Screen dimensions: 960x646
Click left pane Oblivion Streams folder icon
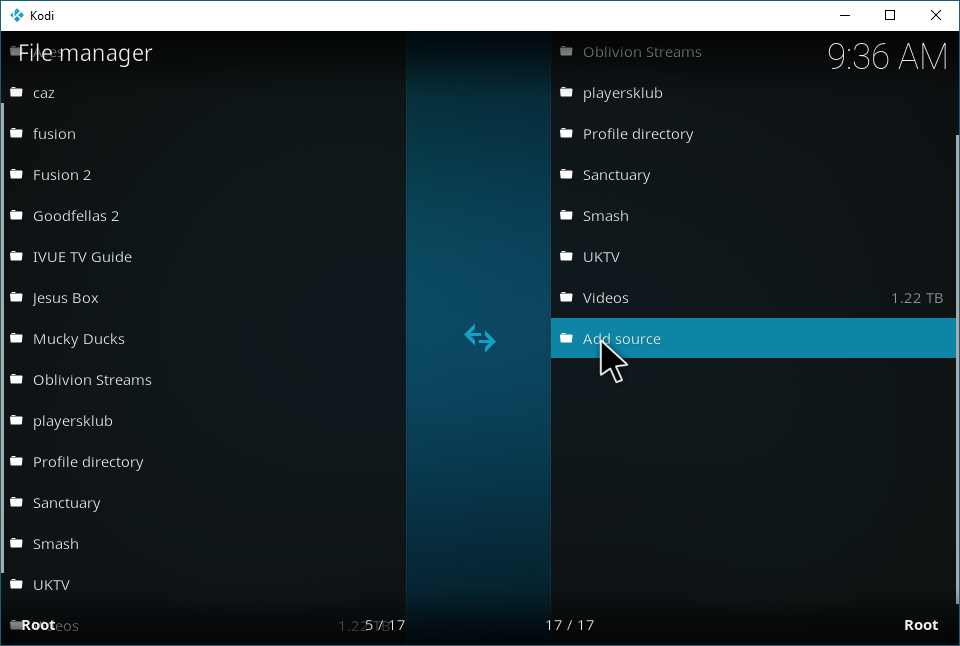tap(17, 380)
